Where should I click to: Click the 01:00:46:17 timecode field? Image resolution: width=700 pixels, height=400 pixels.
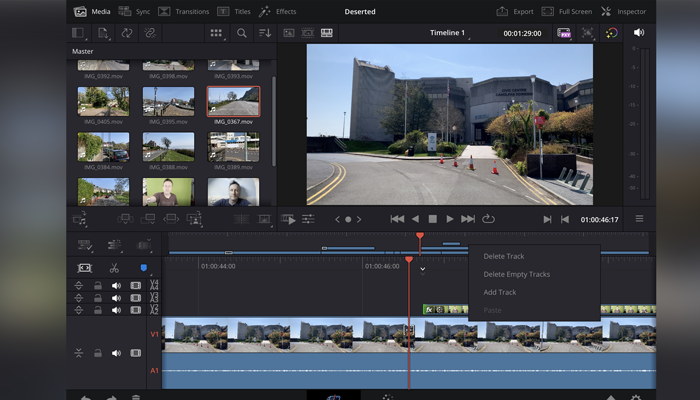[x=599, y=220]
